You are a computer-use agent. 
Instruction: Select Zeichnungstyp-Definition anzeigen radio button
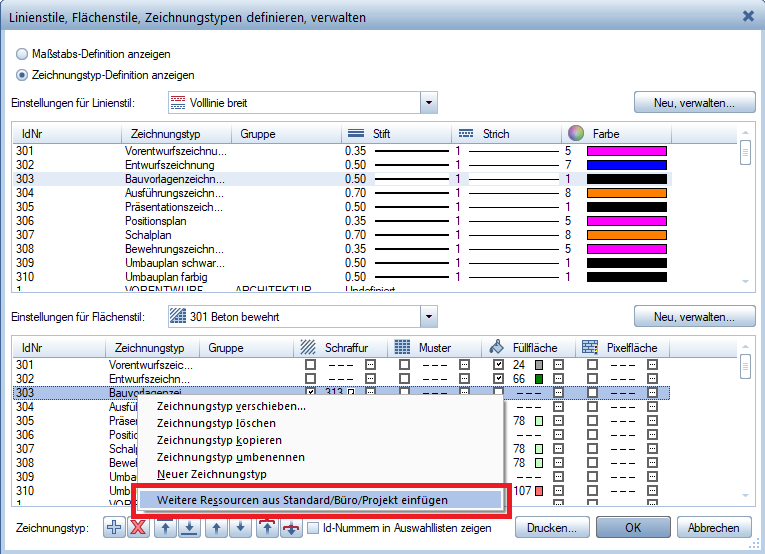(22, 74)
